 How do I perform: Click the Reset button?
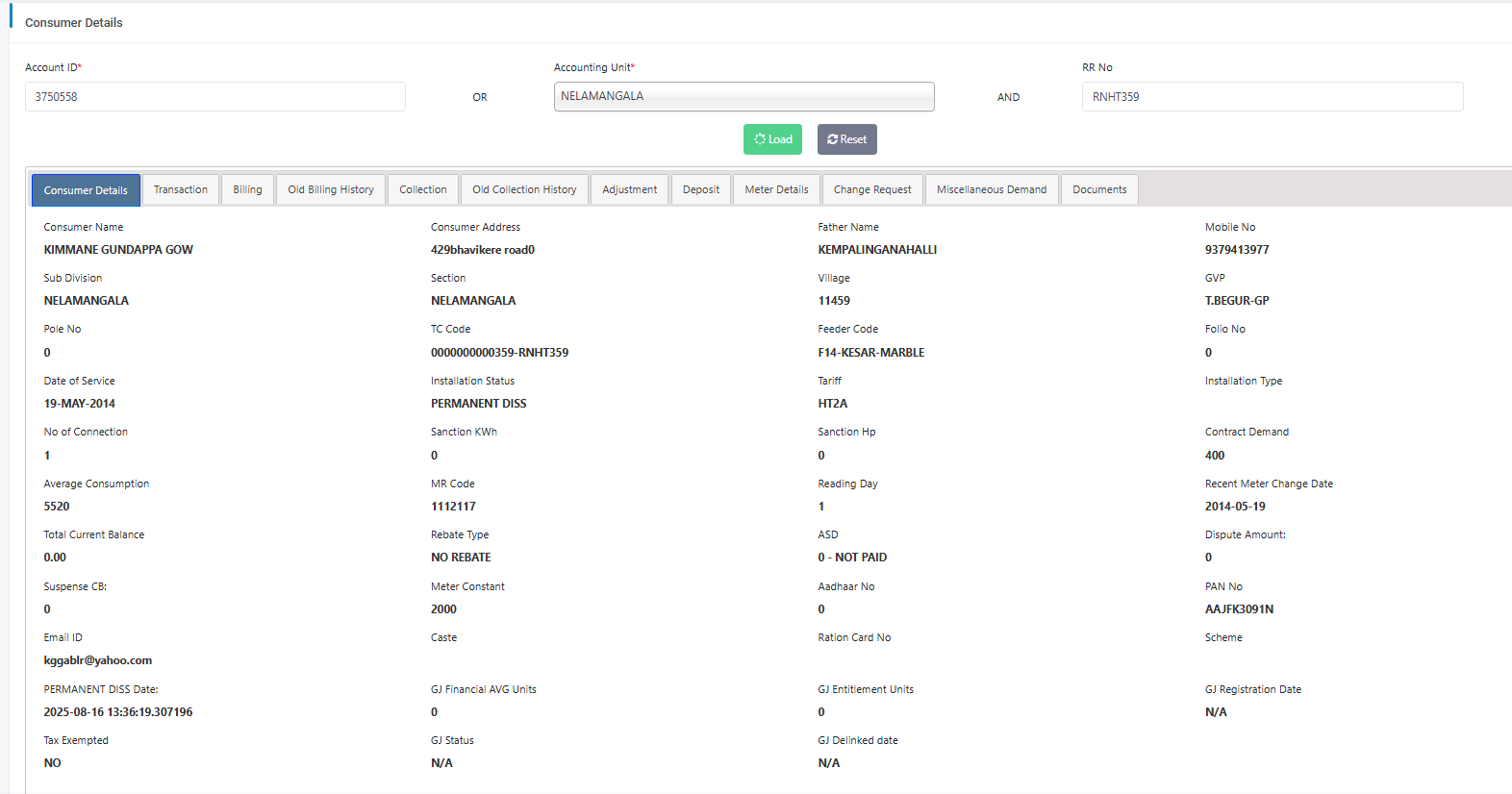point(846,139)
